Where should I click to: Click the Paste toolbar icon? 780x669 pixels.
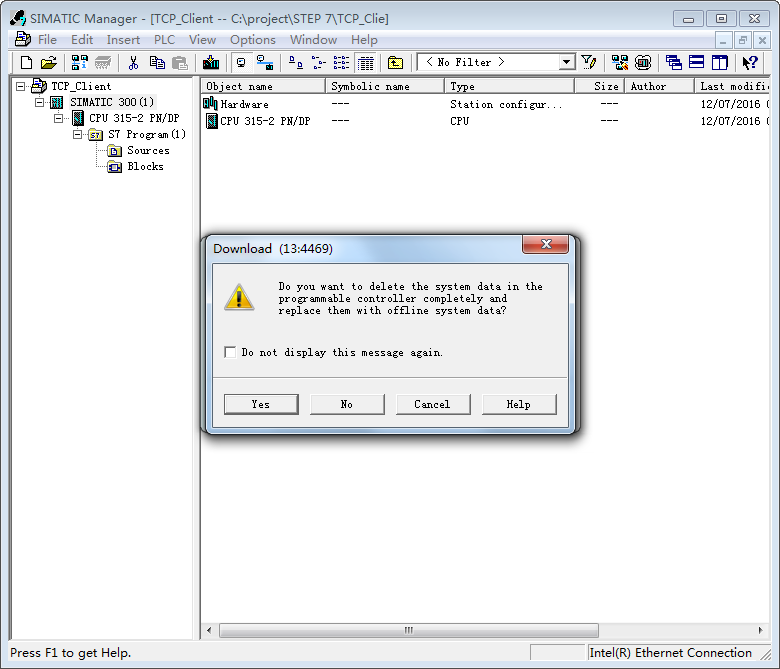(x=180, y=63)
